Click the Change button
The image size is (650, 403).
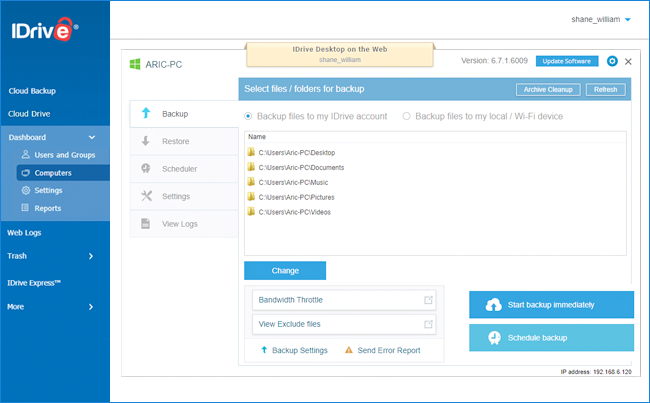(285, 270)
